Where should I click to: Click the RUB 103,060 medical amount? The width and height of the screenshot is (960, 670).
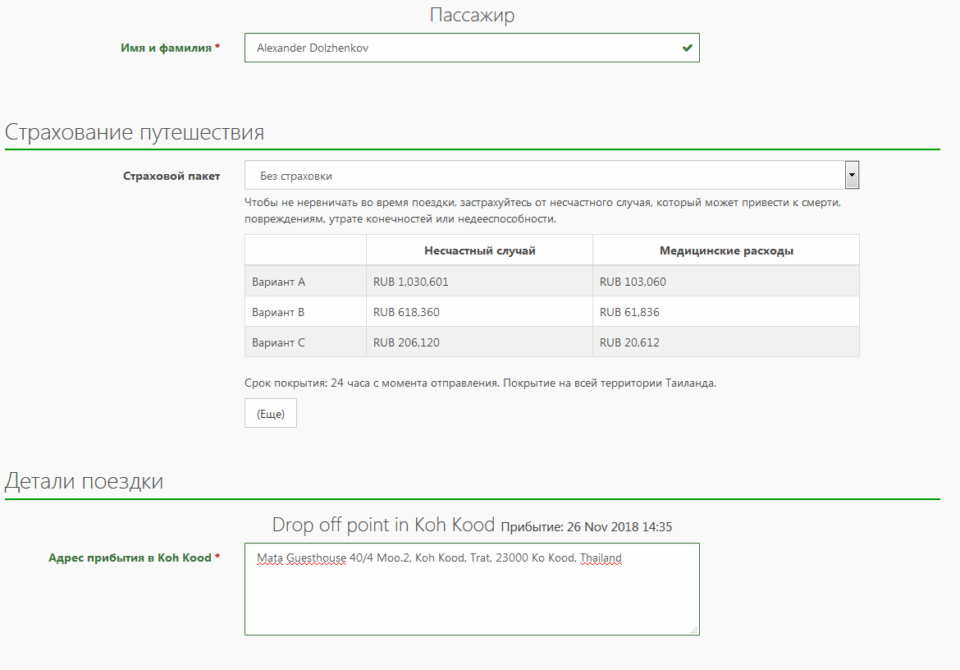(632, 282)
